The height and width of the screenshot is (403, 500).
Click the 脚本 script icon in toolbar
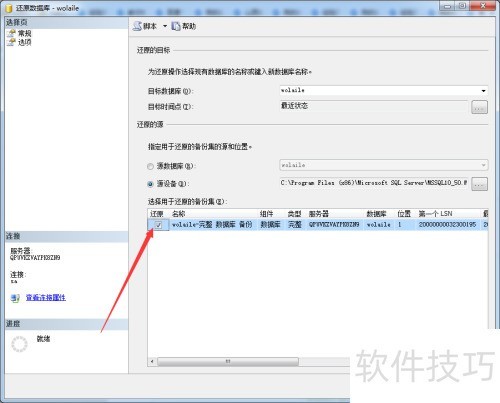point(137,26)
